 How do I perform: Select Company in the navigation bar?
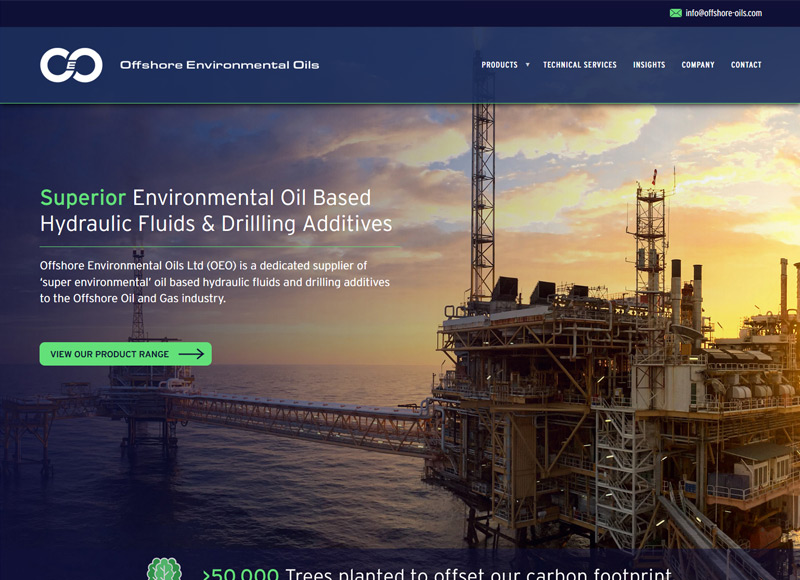[x=698, y=65]
